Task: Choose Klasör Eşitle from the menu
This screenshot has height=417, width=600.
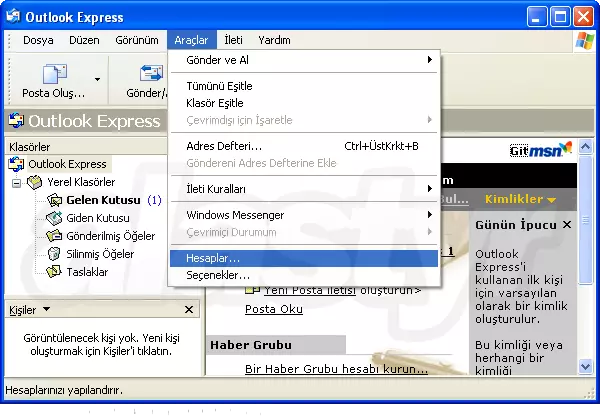Action: [304, 103]
